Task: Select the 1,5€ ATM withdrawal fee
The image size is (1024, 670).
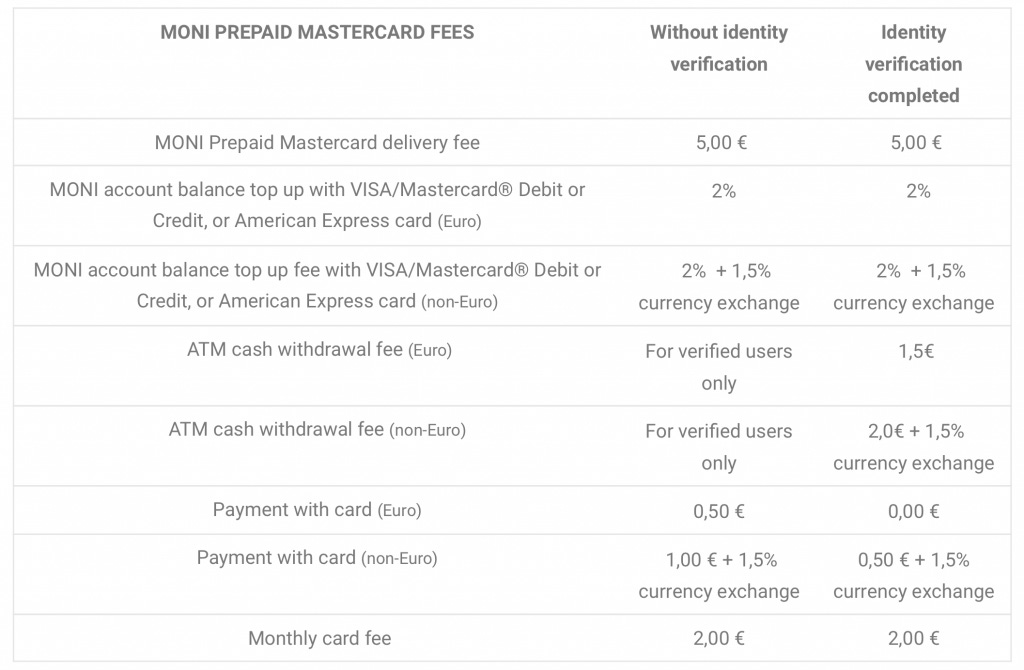Action: tap(916, 351)
